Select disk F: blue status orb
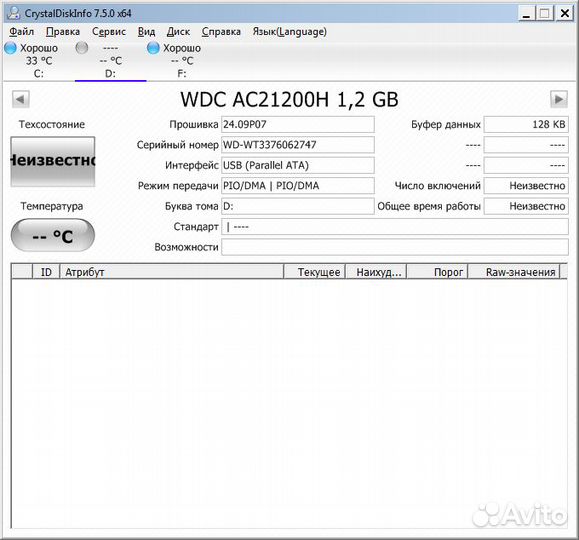 click(153, 48)
